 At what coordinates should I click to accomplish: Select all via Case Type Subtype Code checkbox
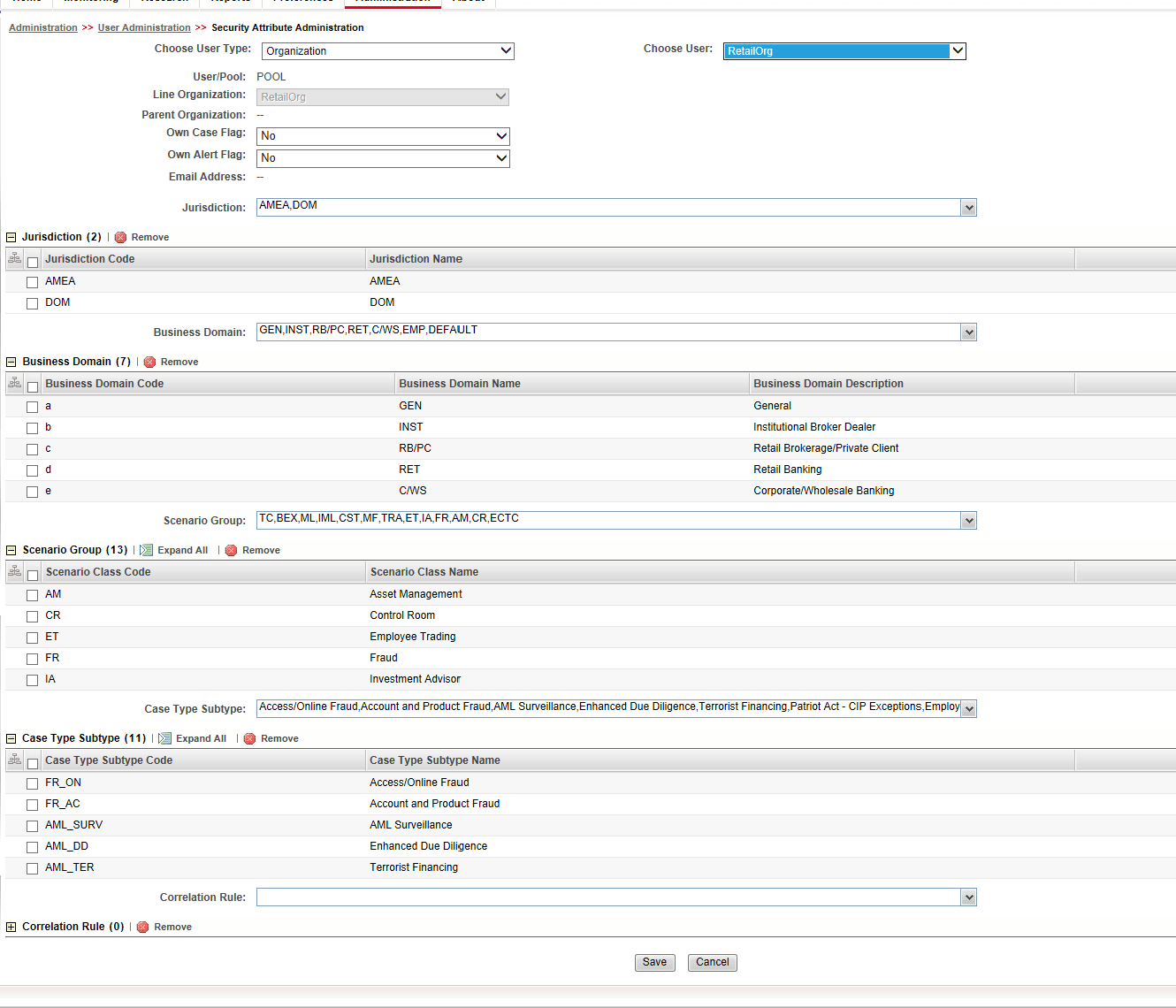pyautogui.click(x=33, y=763)
